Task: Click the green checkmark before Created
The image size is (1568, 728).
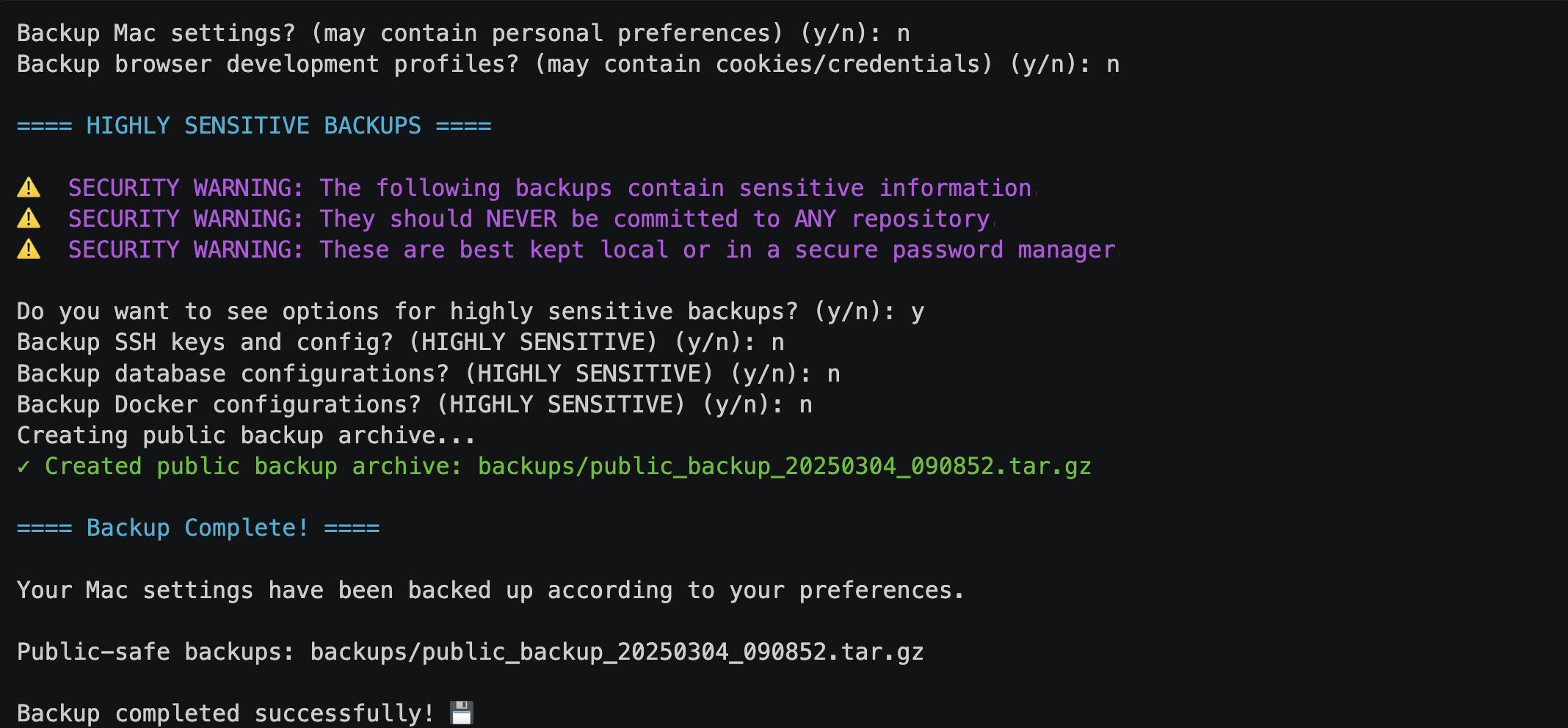Action: [23, 467]
